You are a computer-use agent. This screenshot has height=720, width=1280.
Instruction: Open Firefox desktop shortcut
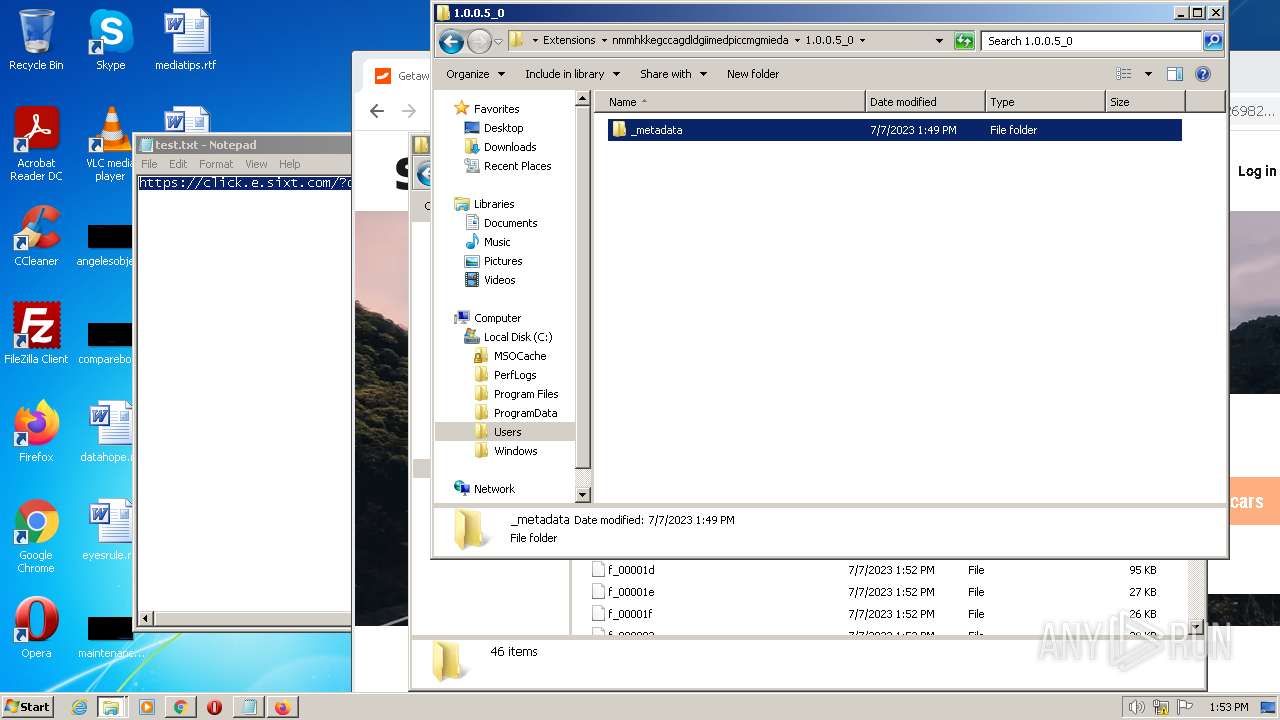pos(36,432)
